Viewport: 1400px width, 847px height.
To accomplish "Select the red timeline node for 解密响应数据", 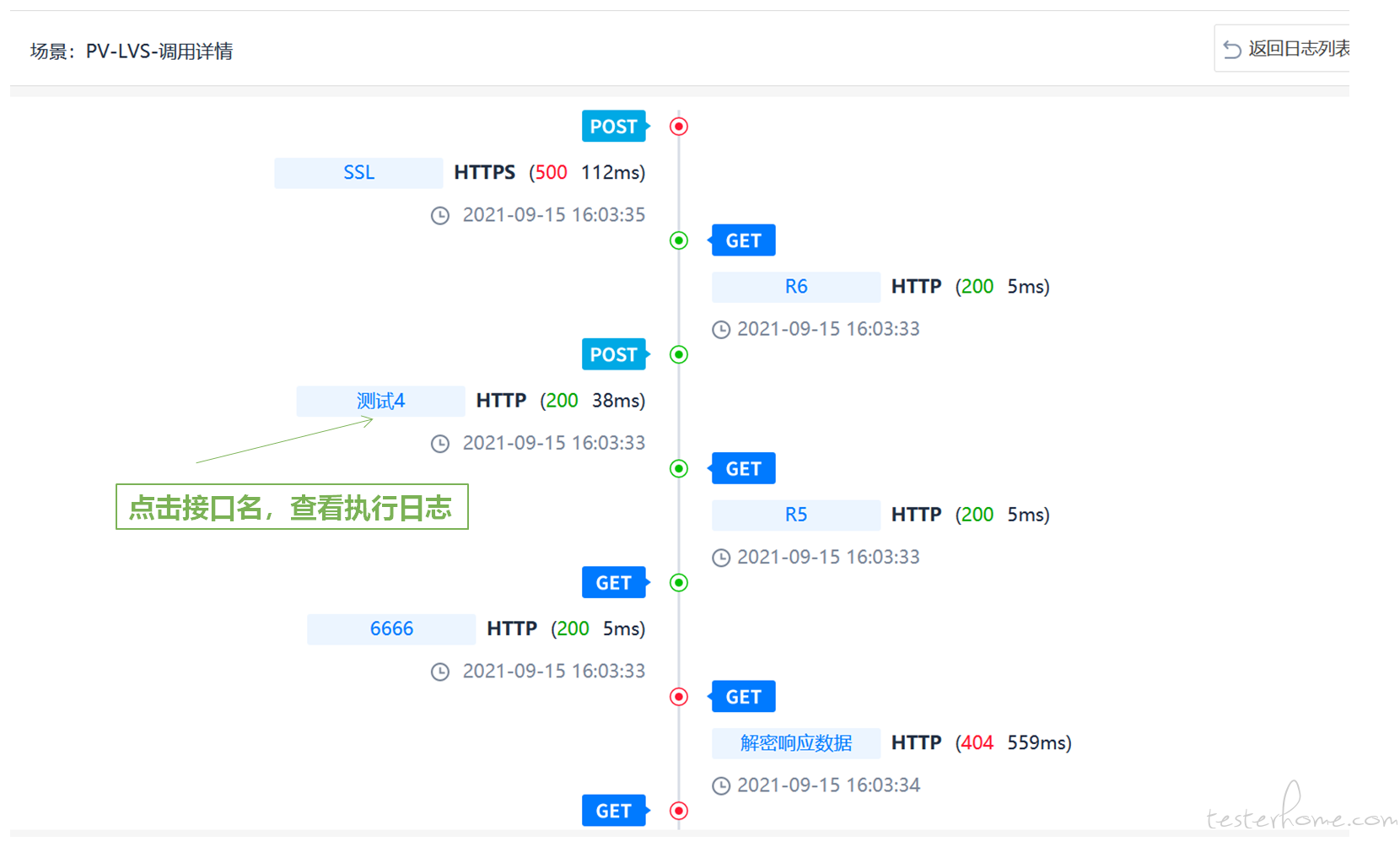I will click(x=679, y=697).
